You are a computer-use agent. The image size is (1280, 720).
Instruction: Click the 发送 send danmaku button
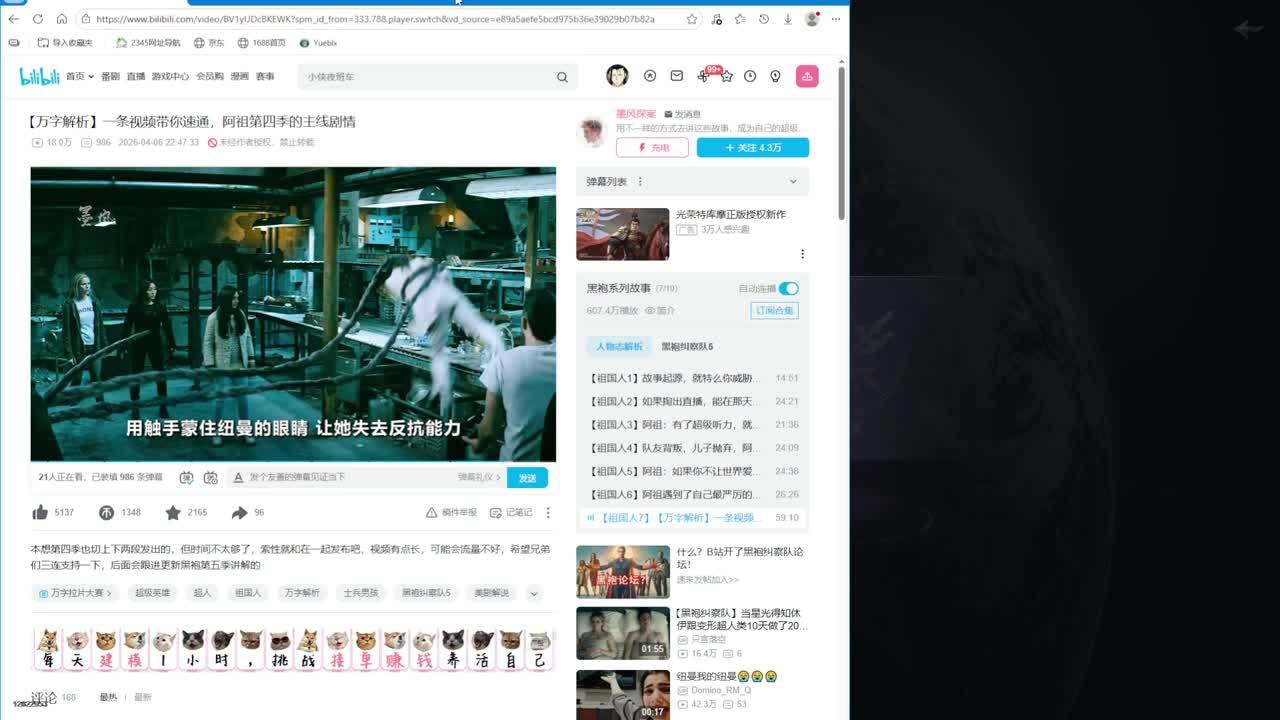pos(527,478)
